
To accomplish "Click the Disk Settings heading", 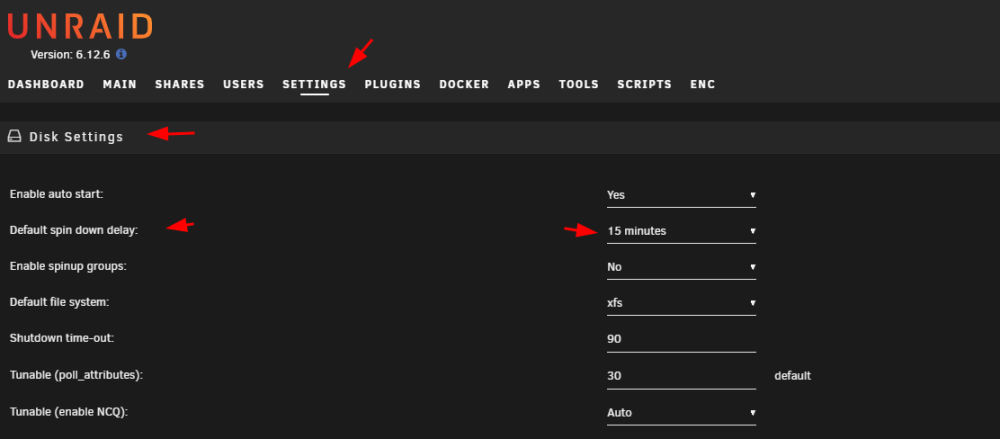I will [x=77, y=137].
